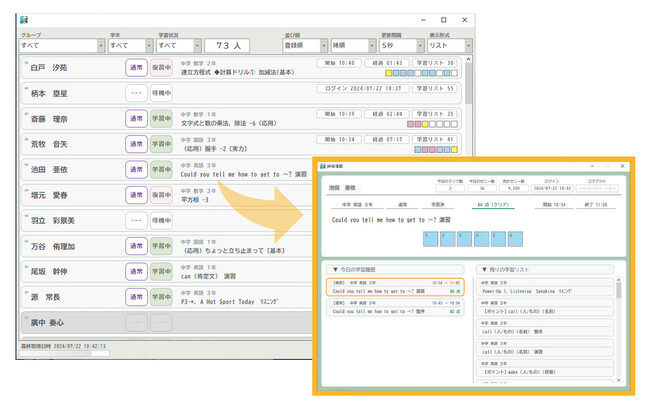Select [ポイント] make remaining list item
Screen dimensions: 650x409
pos(545,368)
